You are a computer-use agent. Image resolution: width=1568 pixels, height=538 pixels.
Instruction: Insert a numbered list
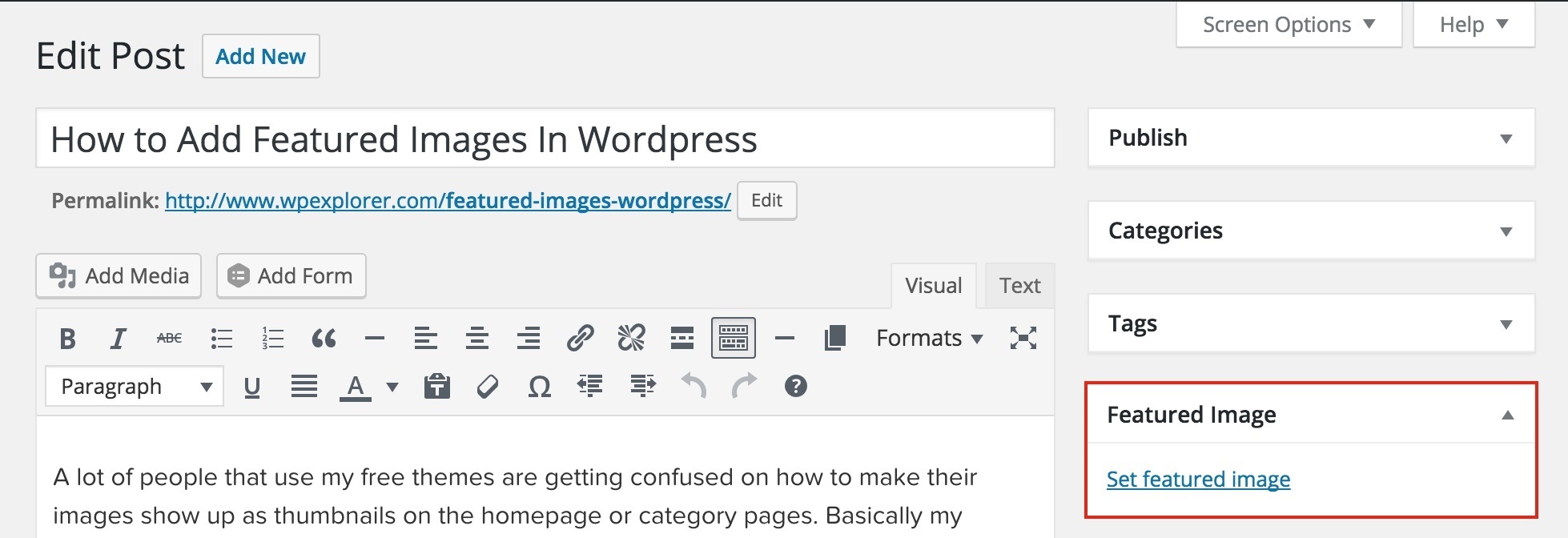(272, 339)
